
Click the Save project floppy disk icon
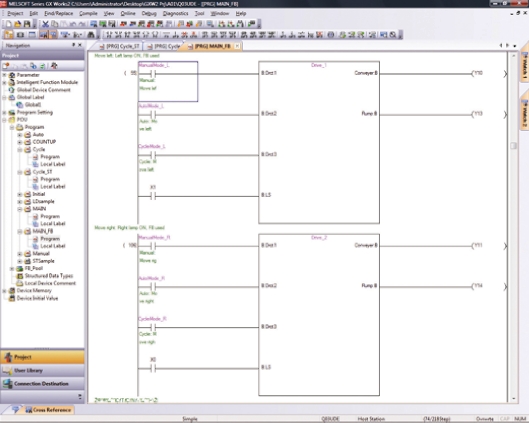coord(27,24)
